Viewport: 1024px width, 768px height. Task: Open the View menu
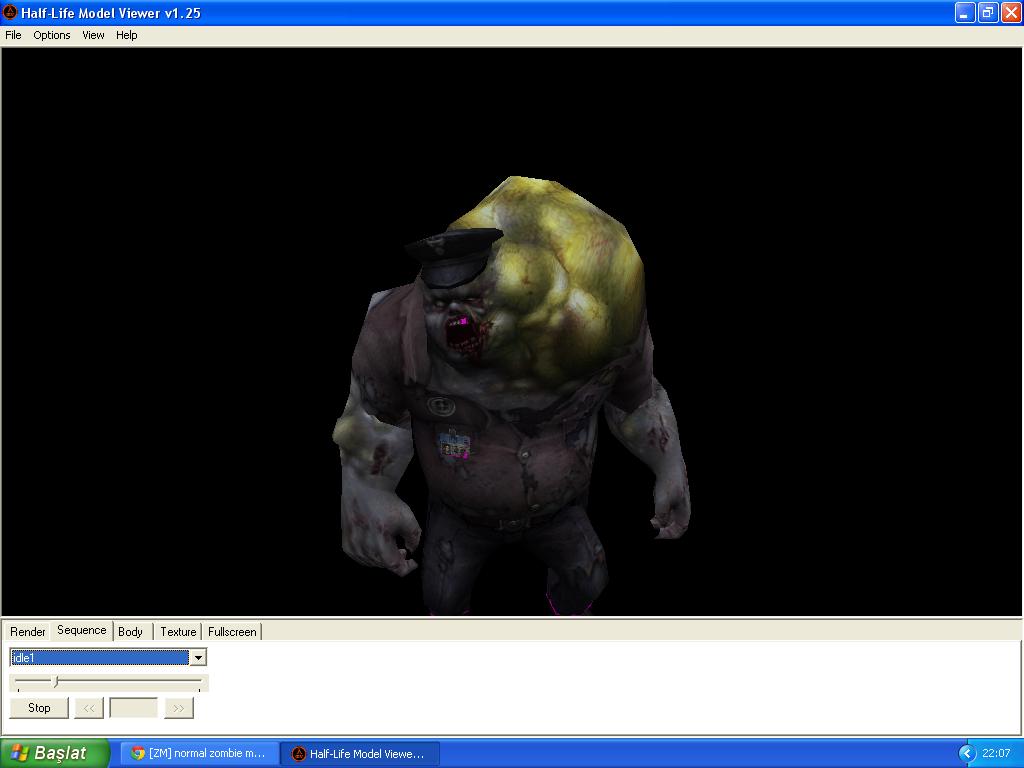coord(93,35)
